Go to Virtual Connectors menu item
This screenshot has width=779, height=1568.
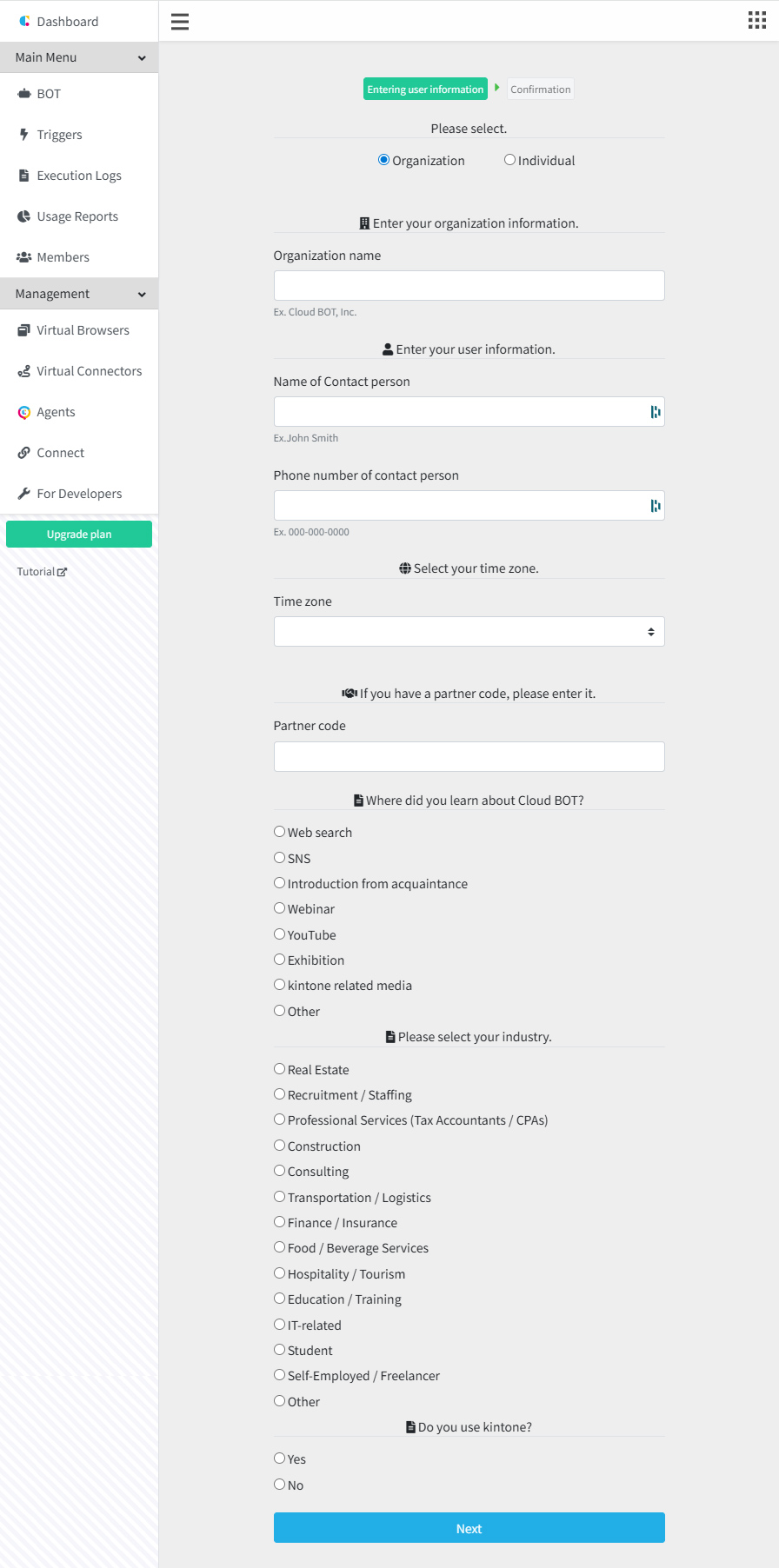[x=79, y=371]
